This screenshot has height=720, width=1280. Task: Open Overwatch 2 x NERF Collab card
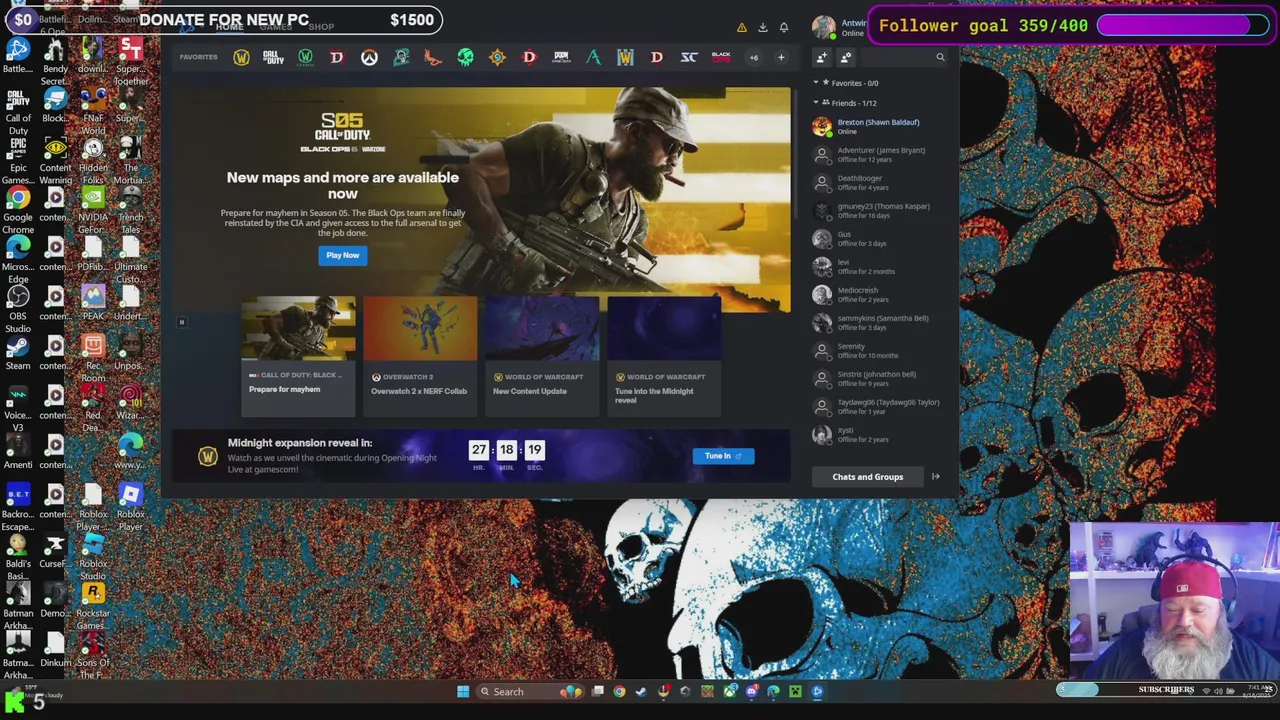point(420,355)
